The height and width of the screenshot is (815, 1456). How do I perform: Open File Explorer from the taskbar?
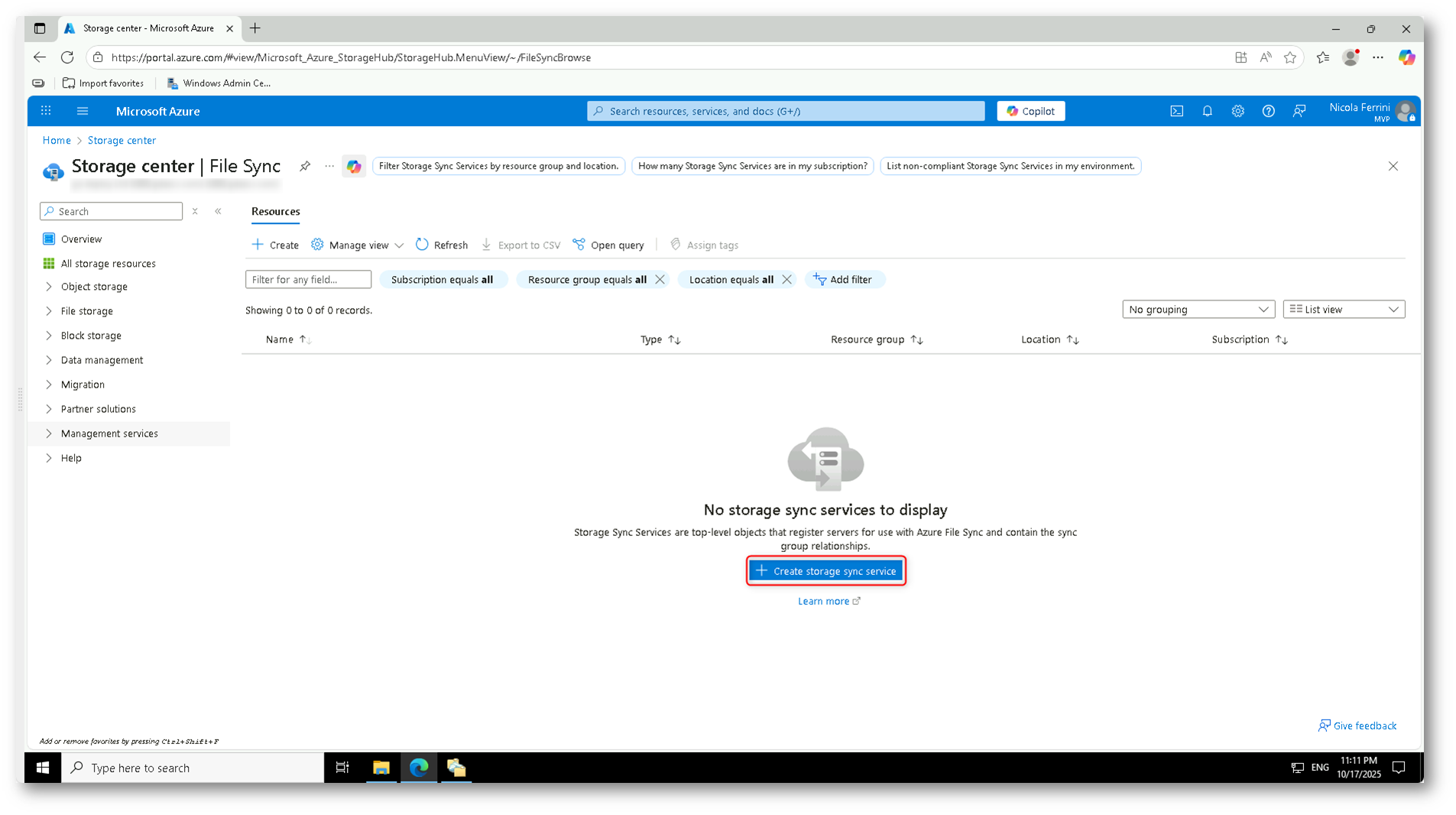coord(381,768)
